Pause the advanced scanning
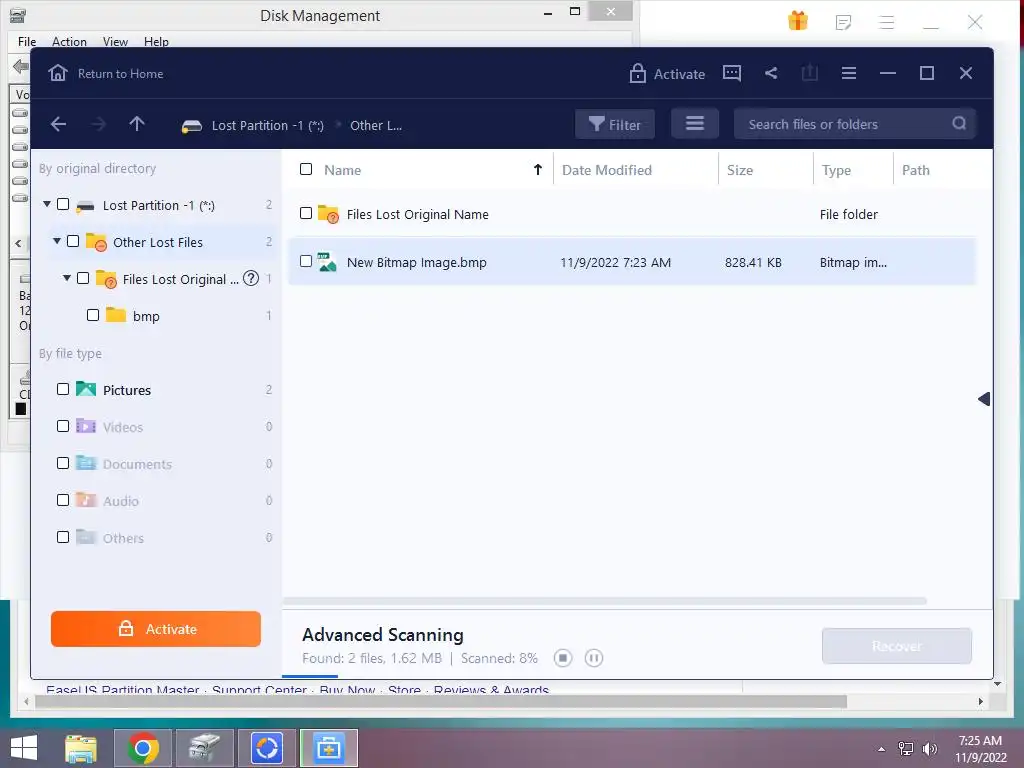Viewport: 1024px width, 768px height. coord(594,658)
